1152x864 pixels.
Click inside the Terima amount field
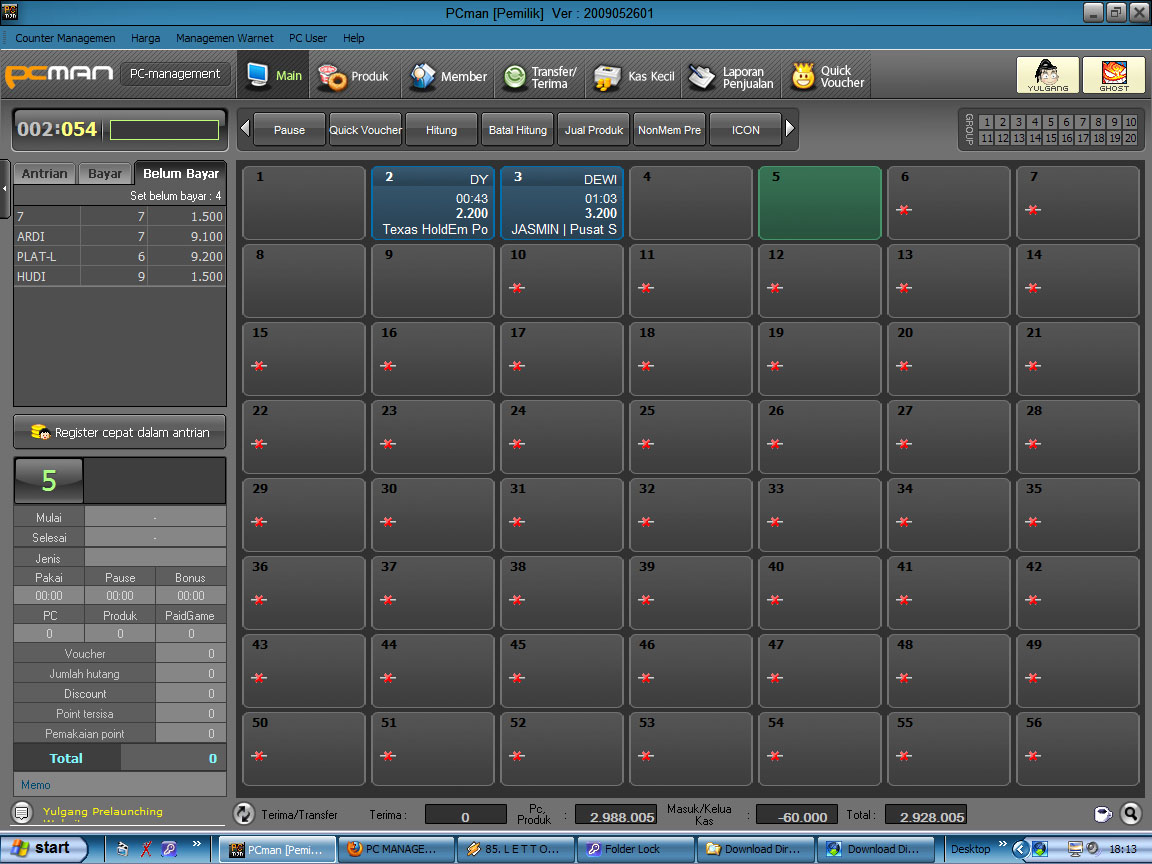(465, 816)
